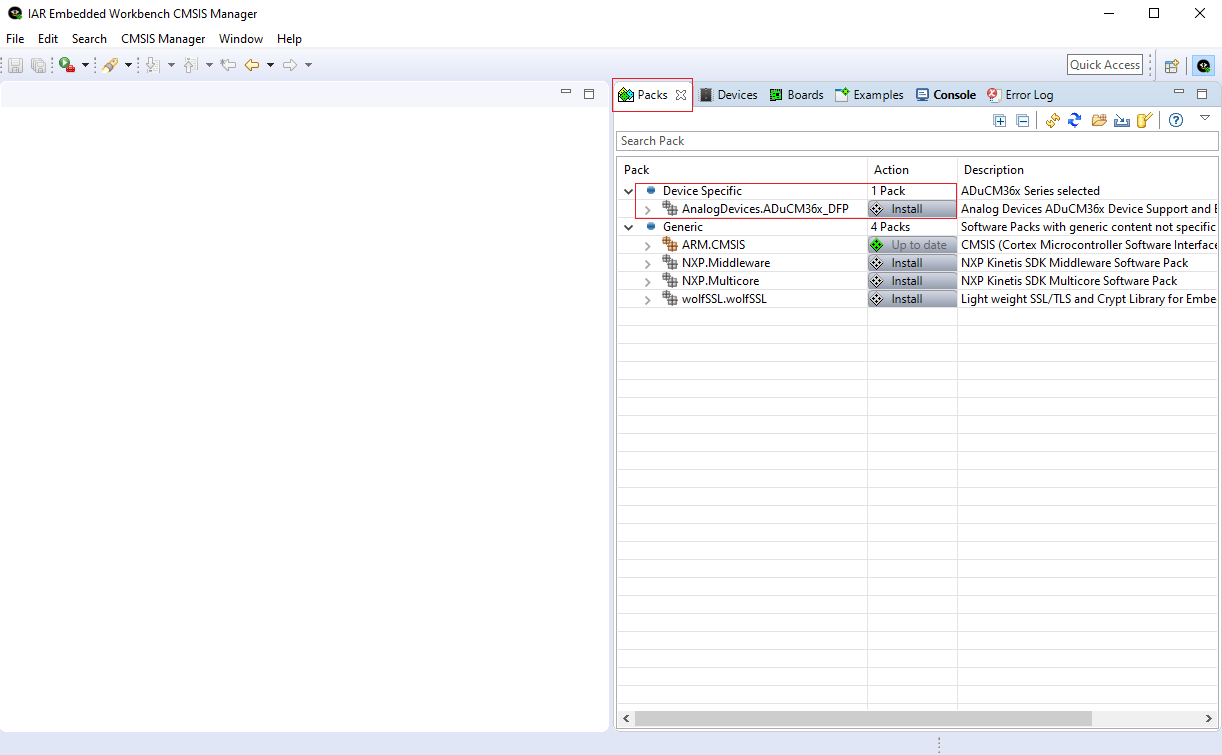The image size is (1222, 755).
Task: Open the Search menu
Action: 89,39
